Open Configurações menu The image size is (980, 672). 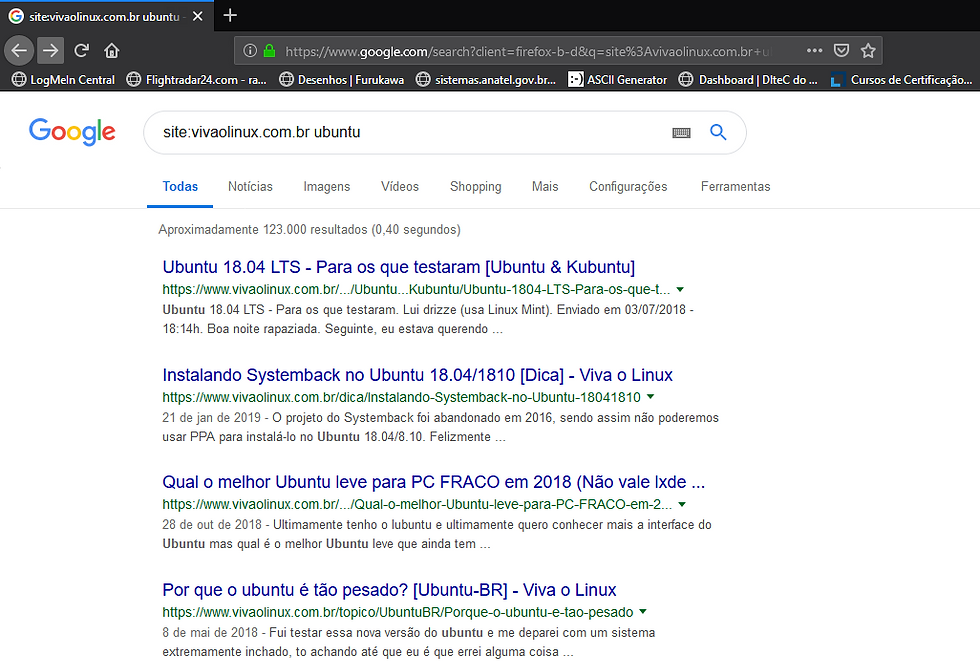point(628,186)
